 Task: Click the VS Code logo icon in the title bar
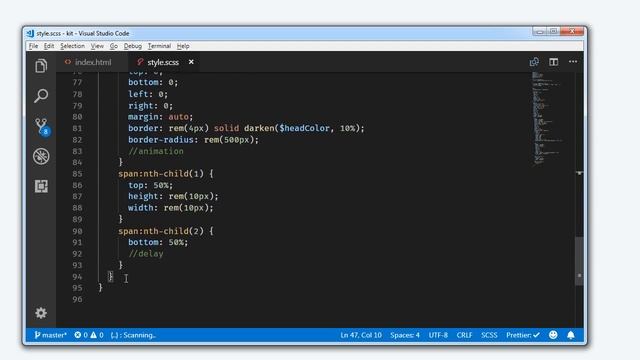30,33
